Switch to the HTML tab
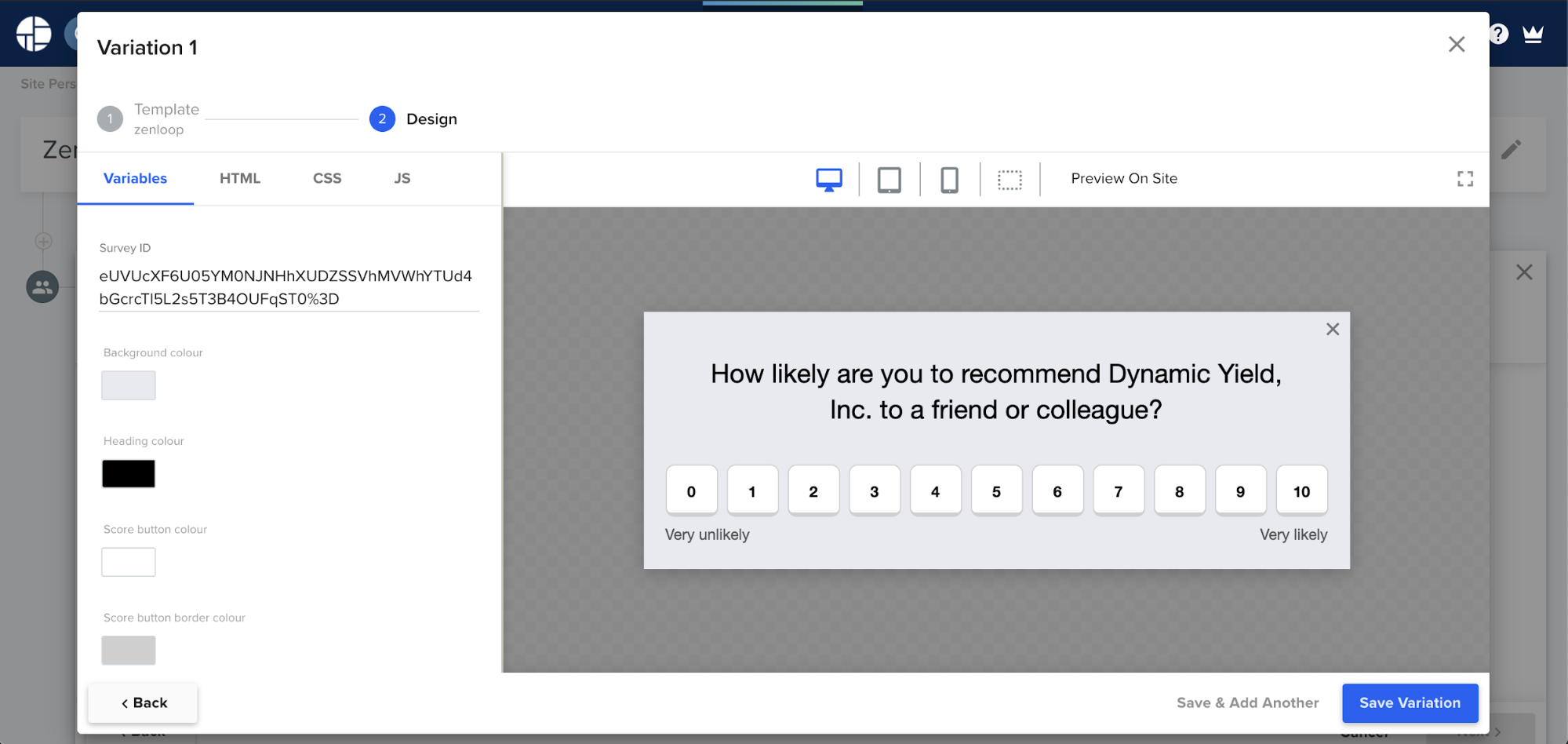The width and height of the screenshot is (1568, 744). coord(239,178)
